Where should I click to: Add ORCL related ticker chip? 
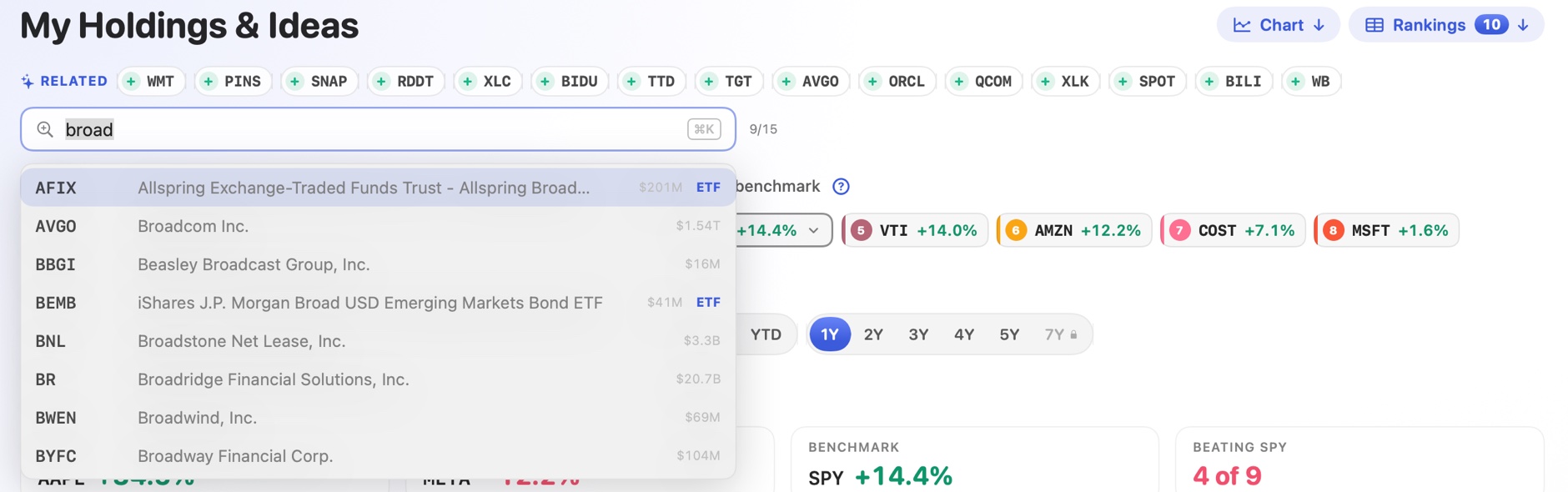pos(897,81)
